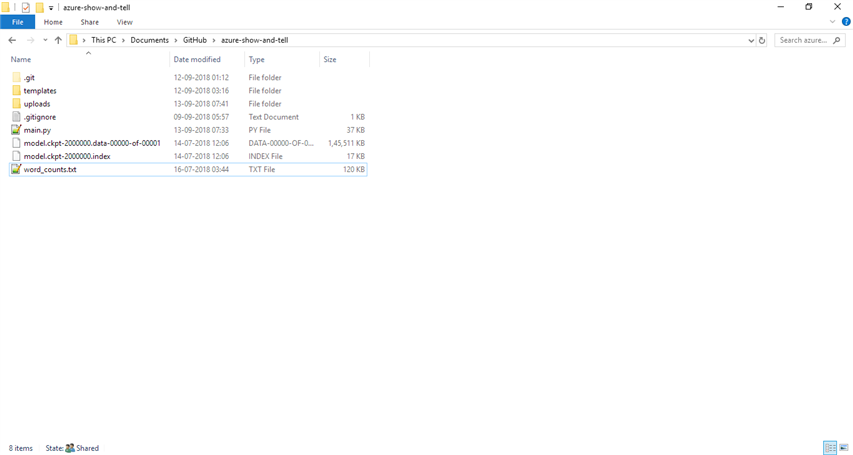Click the main.py file name
The image size is (853, 455).
point(37,130)
